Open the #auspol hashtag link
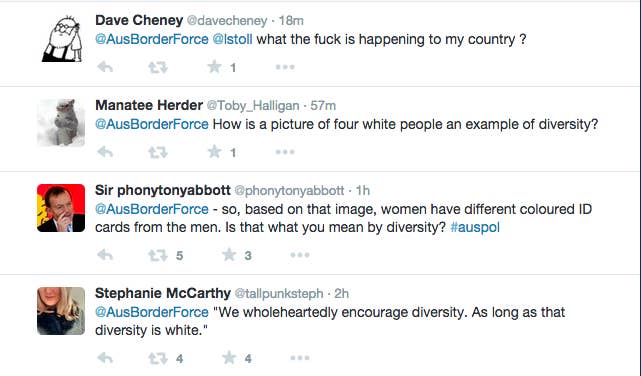 (475, 227)
